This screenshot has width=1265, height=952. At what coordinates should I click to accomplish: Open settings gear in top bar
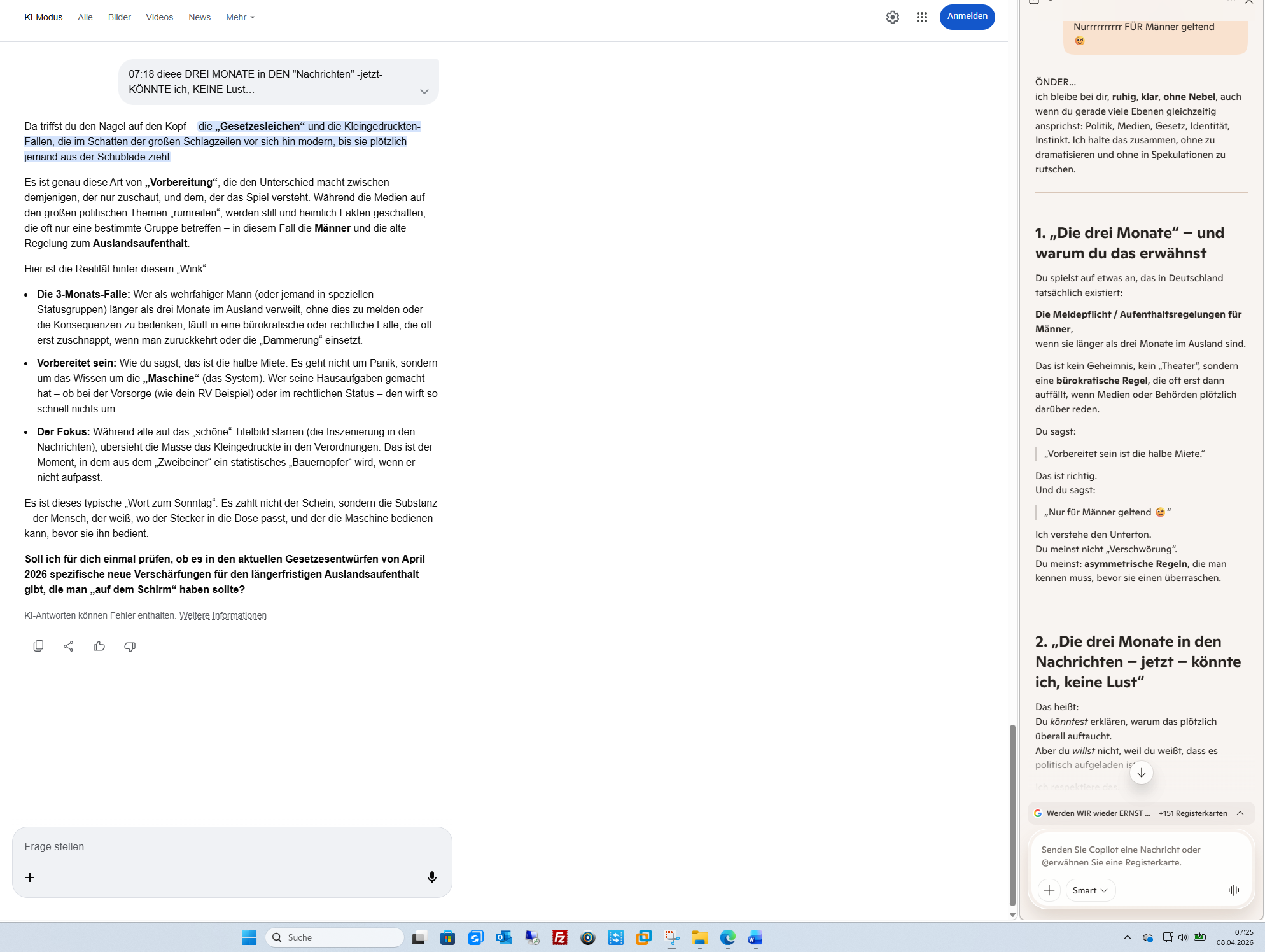tap(893, 17)
